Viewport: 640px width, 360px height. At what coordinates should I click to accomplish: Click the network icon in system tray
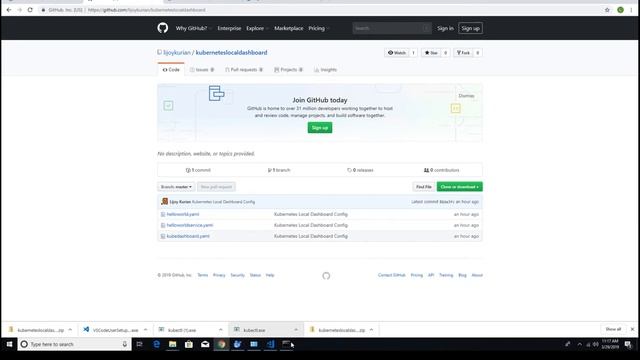(x=588, y=344)
